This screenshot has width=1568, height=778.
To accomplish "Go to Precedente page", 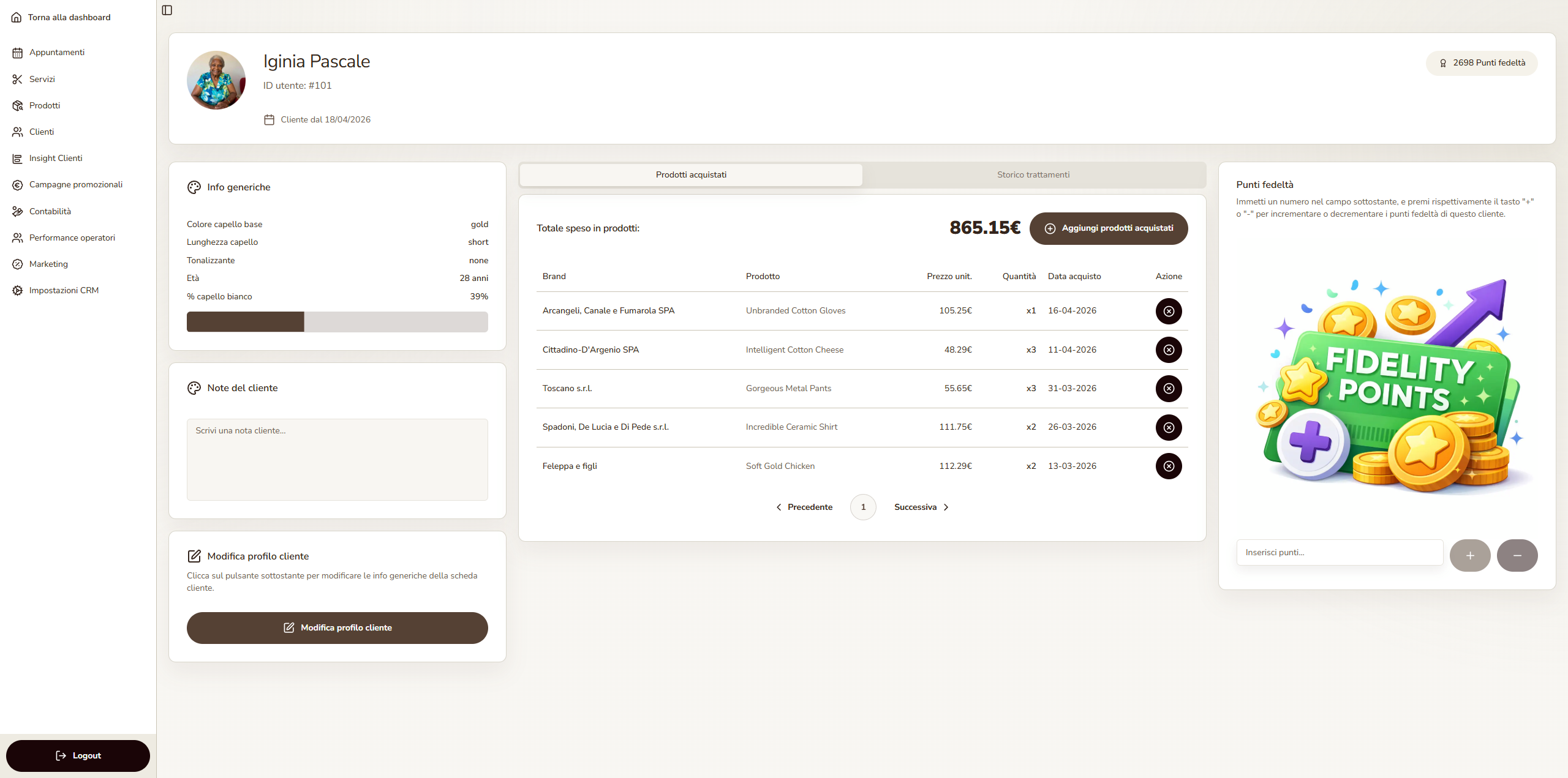I will [804, 507].
